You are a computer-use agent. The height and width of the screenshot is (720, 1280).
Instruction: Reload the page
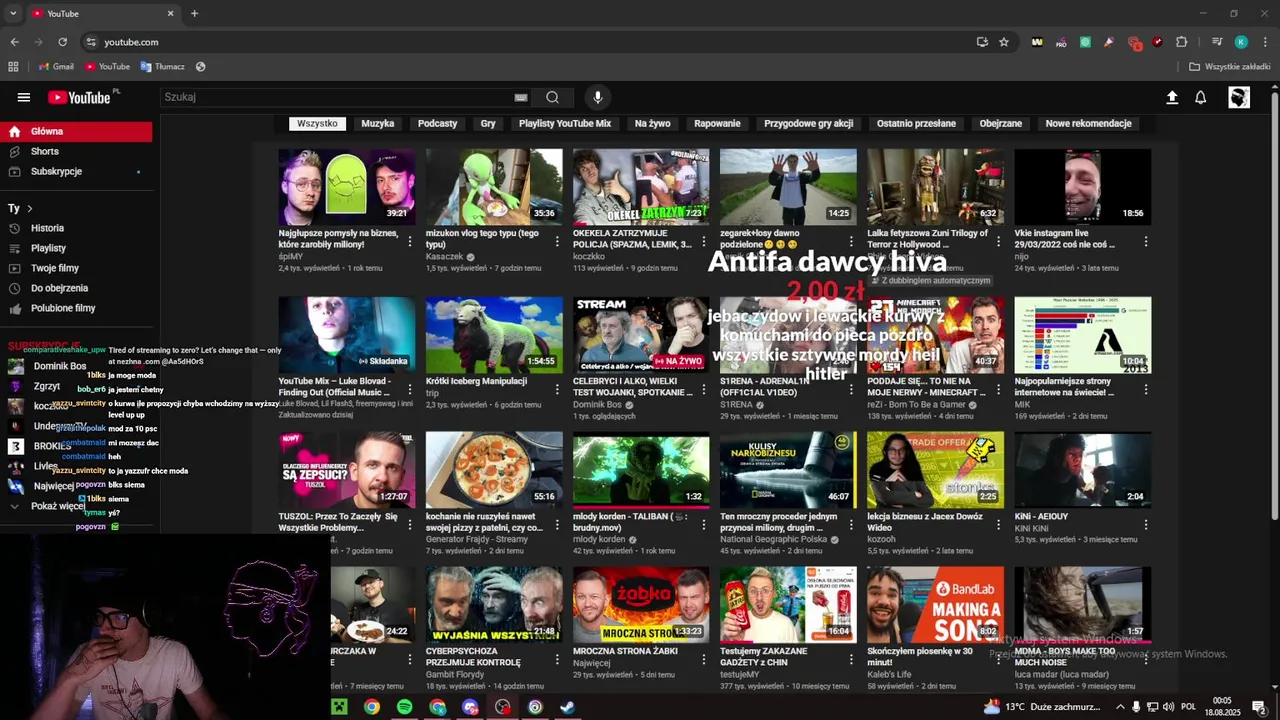(x=62, y=42)
